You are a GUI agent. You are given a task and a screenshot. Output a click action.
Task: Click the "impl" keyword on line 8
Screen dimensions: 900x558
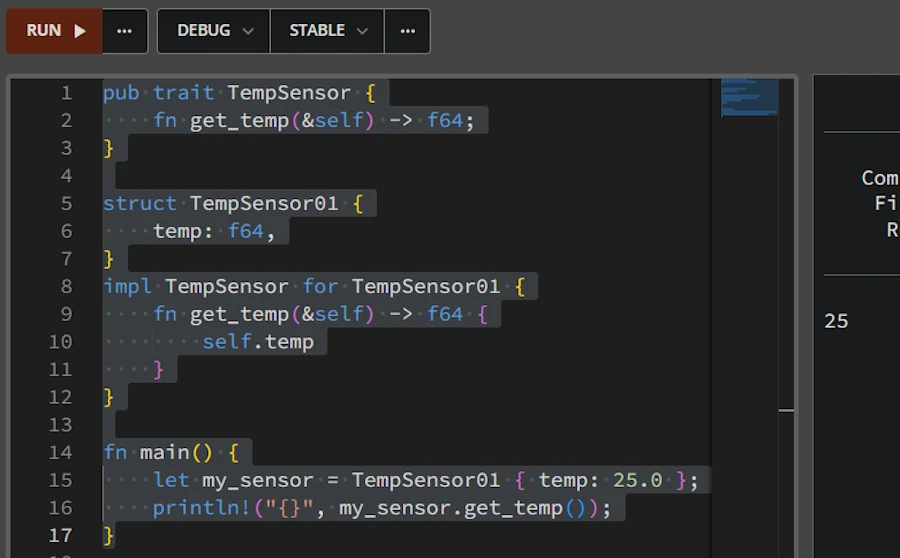(x=127, y=287)
